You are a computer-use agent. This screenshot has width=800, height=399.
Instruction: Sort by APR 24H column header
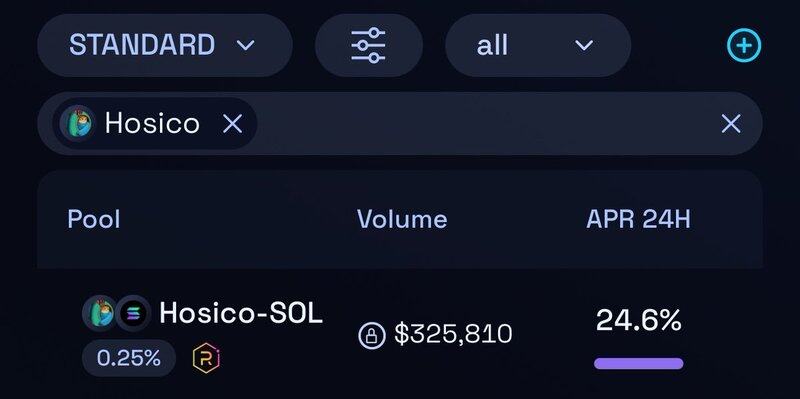tap(638, 219)
